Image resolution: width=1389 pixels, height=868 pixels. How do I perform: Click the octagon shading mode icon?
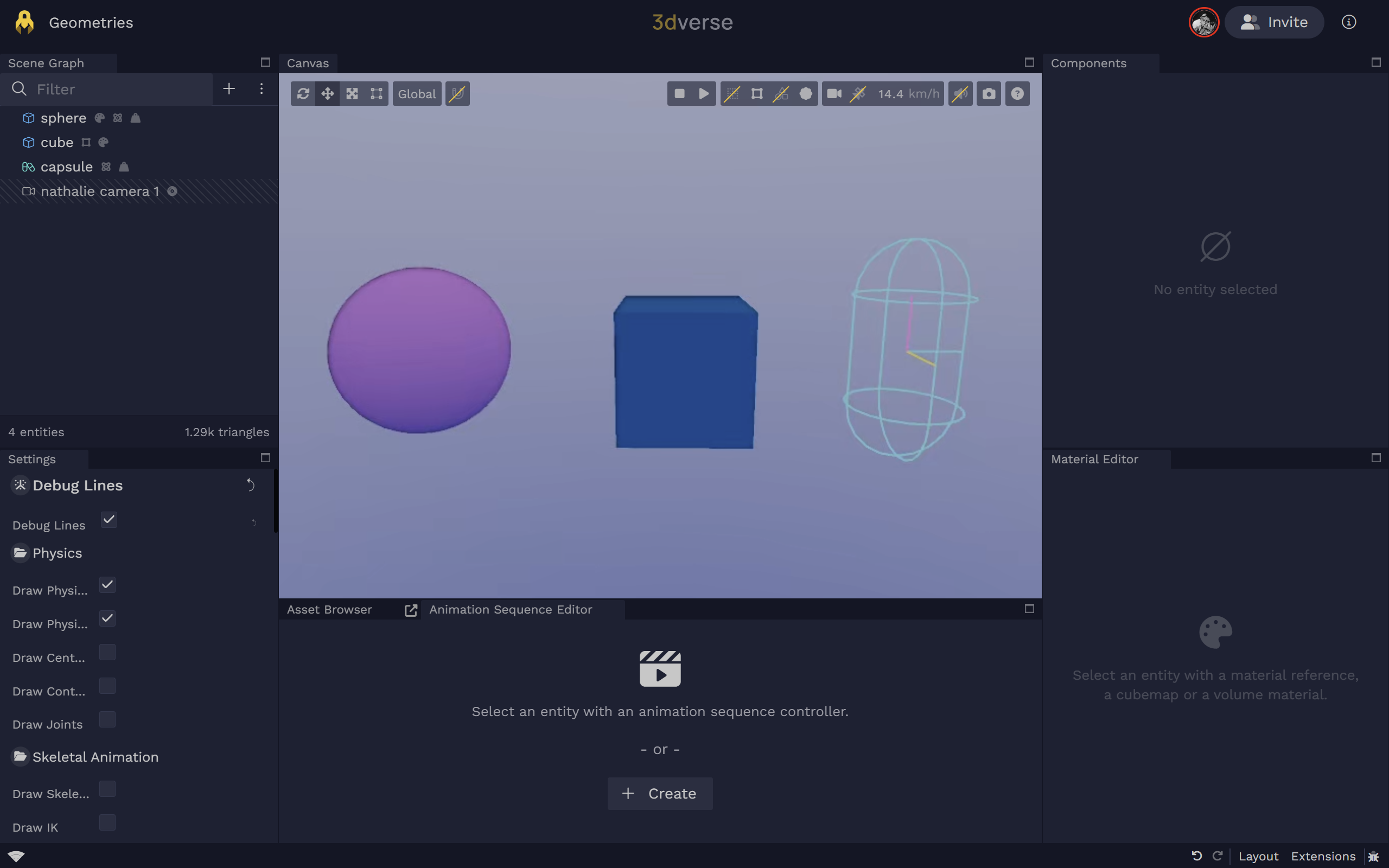click(x=806, y=93)
